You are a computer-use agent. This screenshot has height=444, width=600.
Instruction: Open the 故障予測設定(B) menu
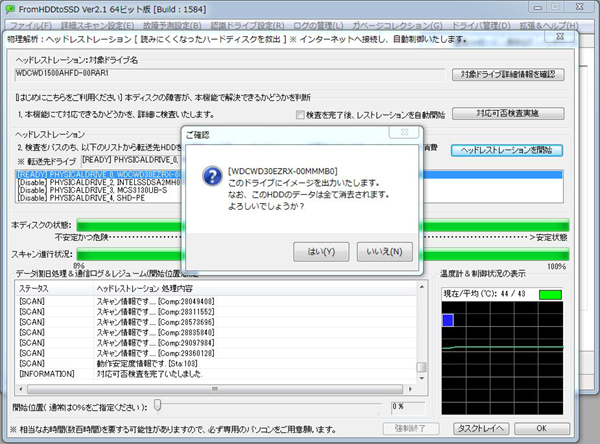(x=172, y=26)
